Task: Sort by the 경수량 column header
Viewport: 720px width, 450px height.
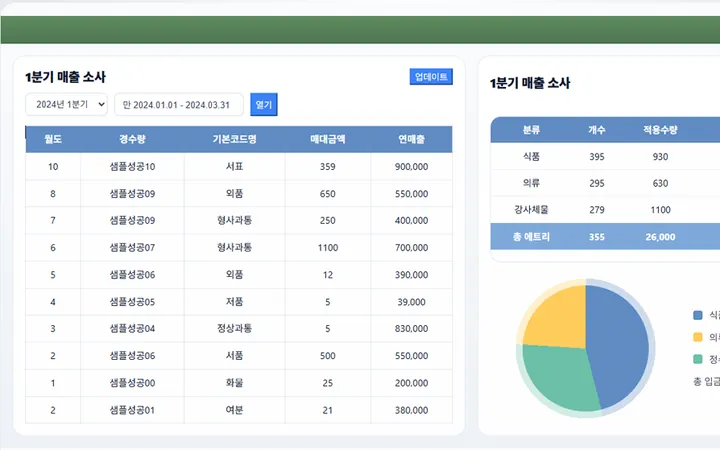Action: pos(132,139)
